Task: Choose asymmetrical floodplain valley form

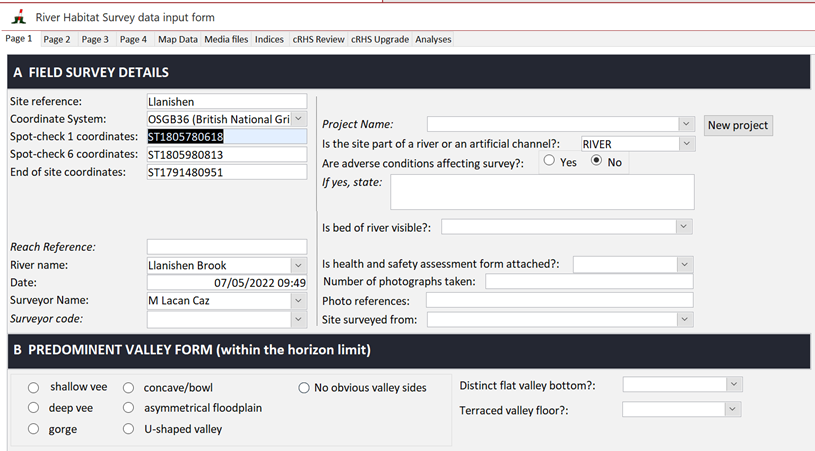Action: pos(128,408)
